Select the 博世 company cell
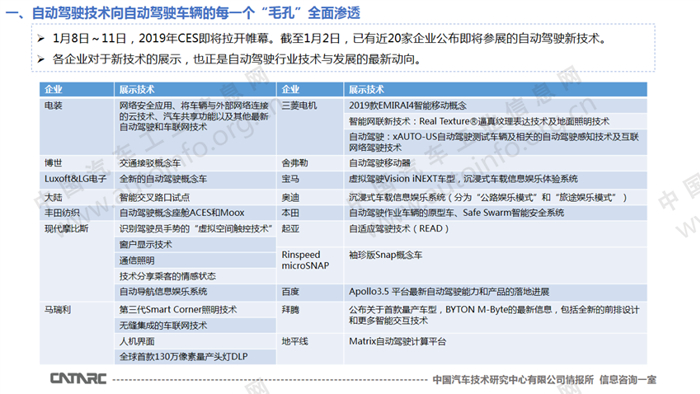This screenshot has width=700, height=394. tap(77, 163)
